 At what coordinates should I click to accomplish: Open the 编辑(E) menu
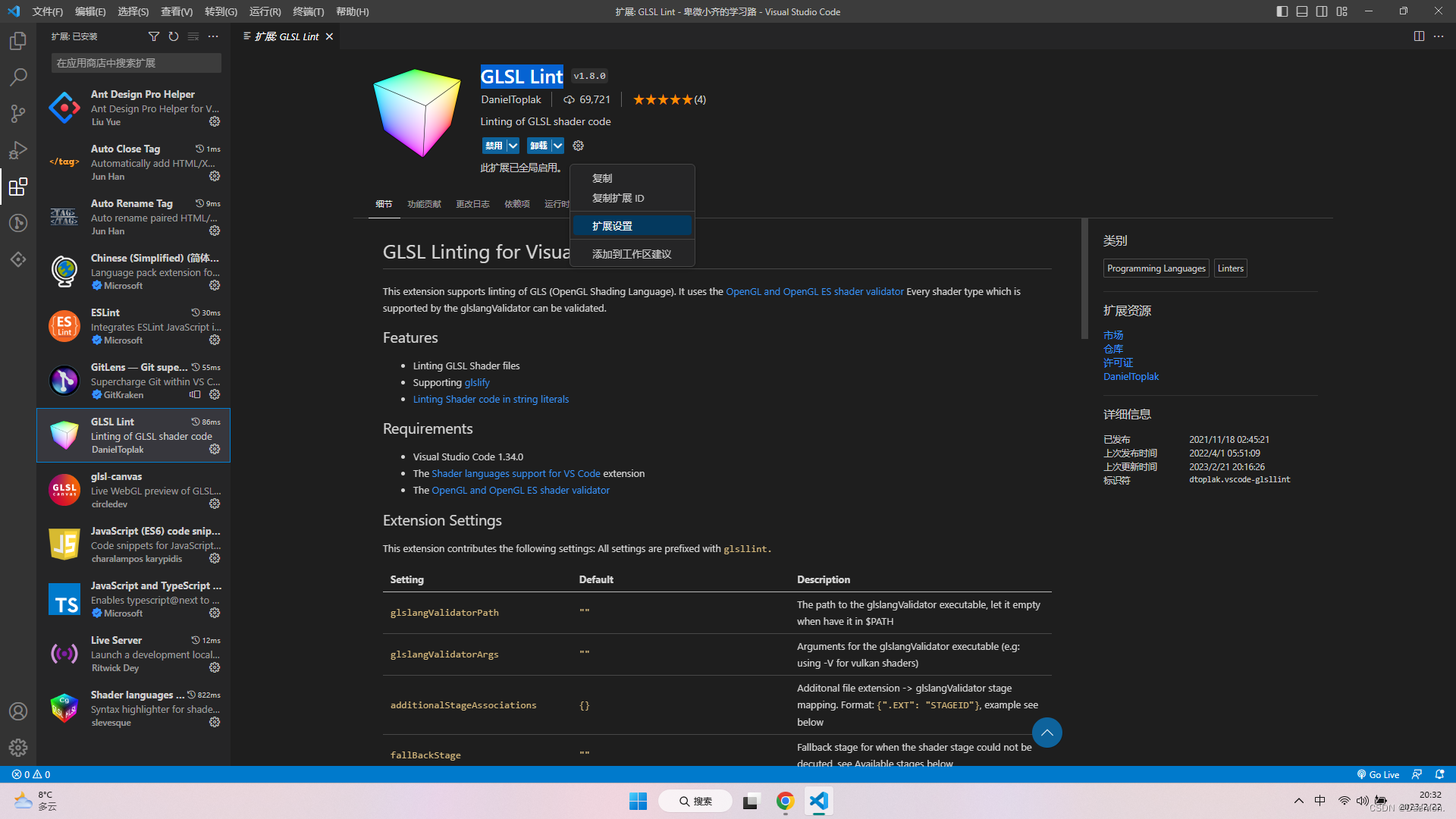(x=90, y=11)
